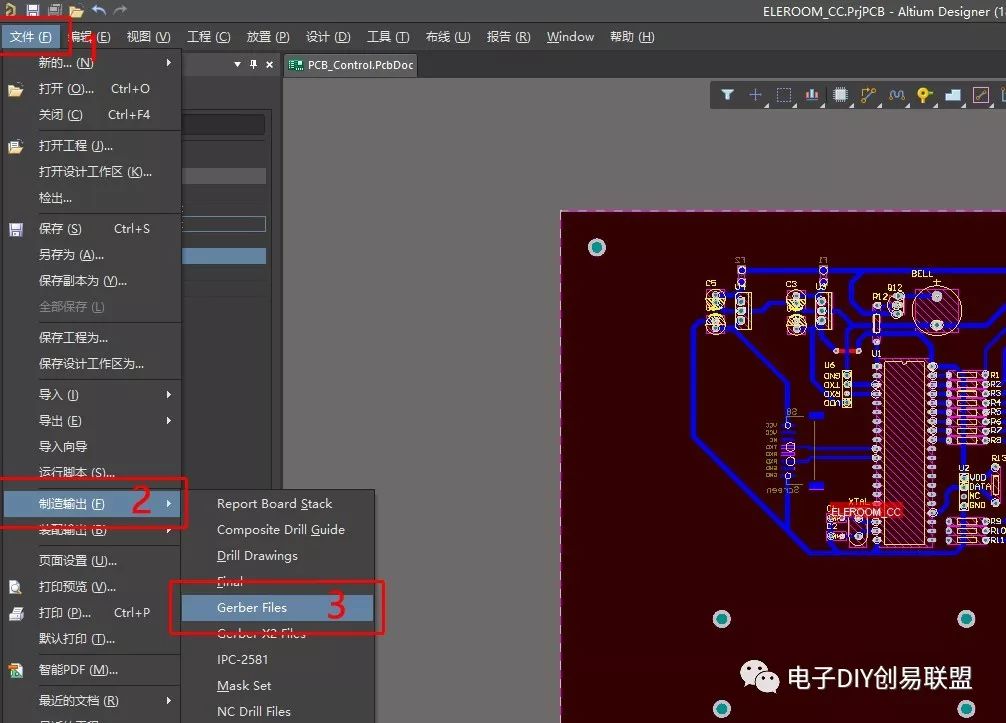Choose 默认打印 (T)... menu entry
This screenshot has height=723, width=1006.
click(92, 639)
